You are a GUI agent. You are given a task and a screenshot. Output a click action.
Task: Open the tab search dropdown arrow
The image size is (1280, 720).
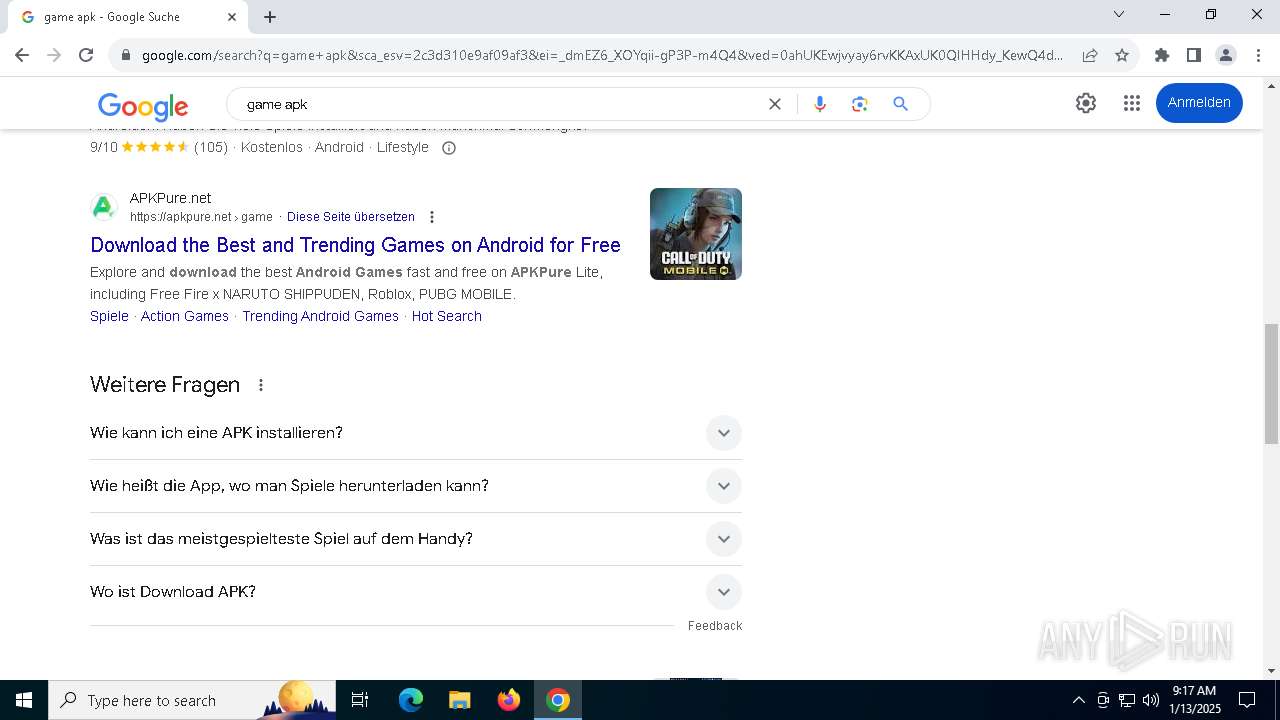[1119, 14]
